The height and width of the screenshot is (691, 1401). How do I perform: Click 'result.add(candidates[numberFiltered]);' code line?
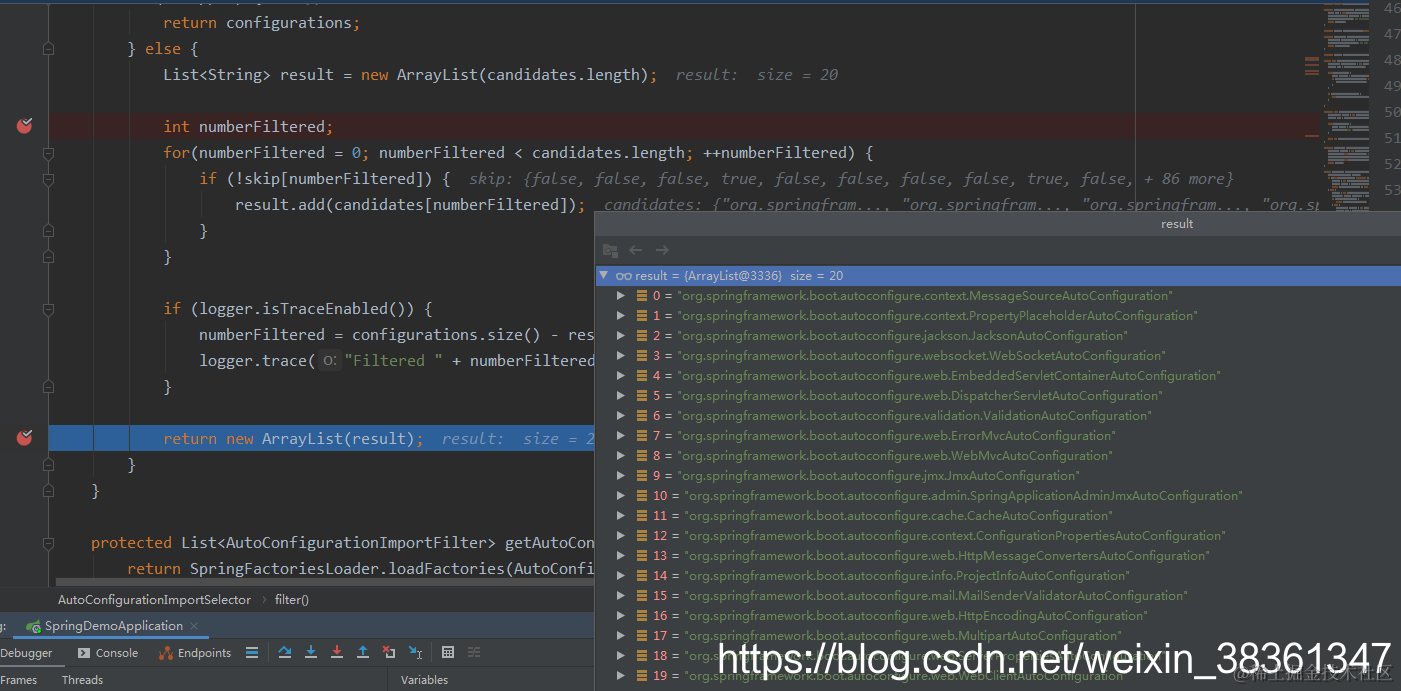tap(410, 205)
